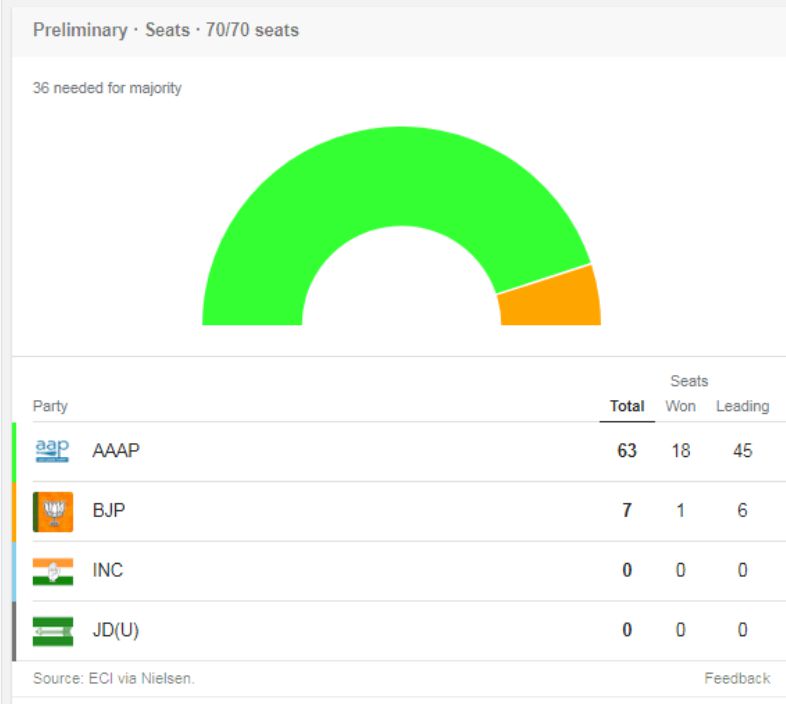Select the Total column header
Viewport: 786px width, 704px height.
[627, 406]
